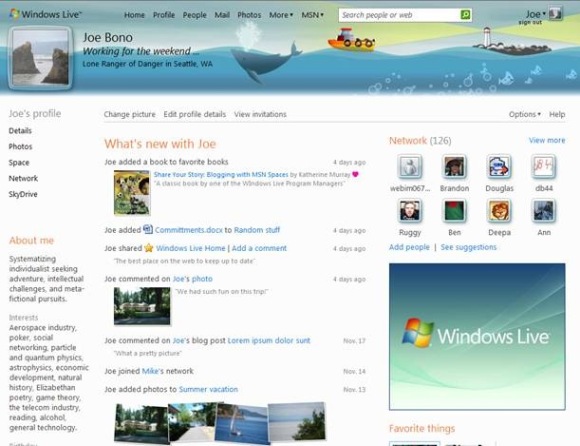Open Lorem ipsum dolor sunt blog post

(269, 340)
